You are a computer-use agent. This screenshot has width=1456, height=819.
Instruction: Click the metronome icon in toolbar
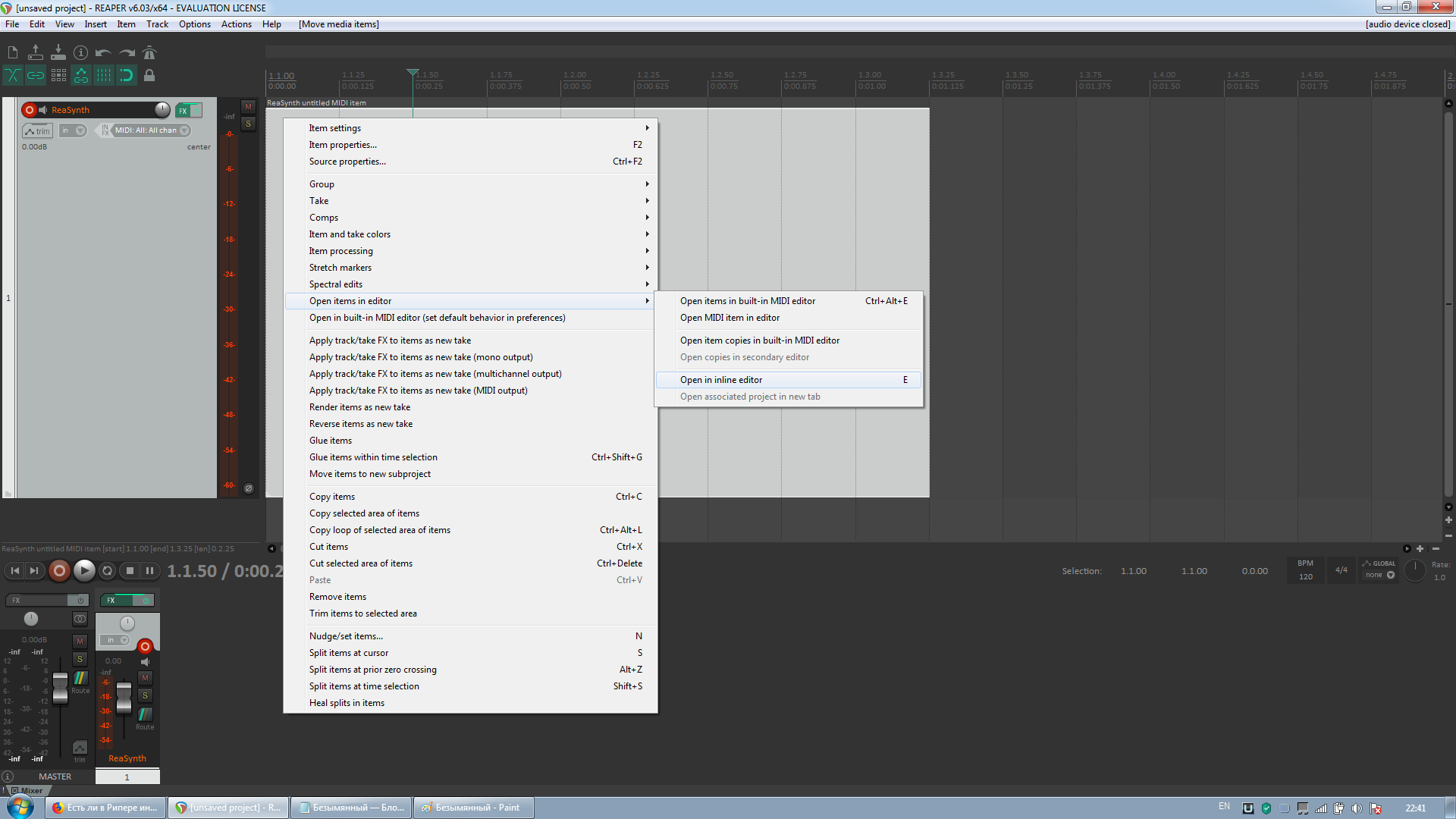(x=149, y=53)
